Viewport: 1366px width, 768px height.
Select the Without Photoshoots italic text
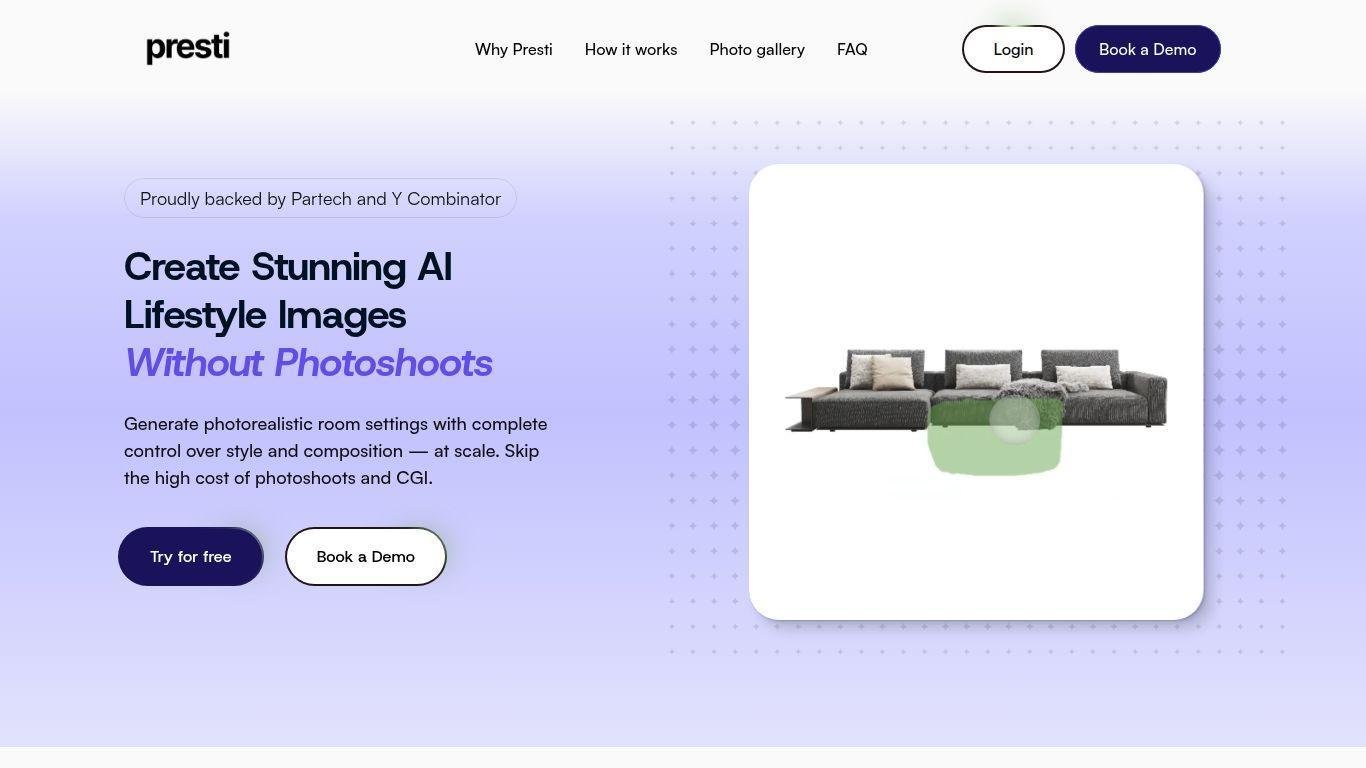(308, 363)
